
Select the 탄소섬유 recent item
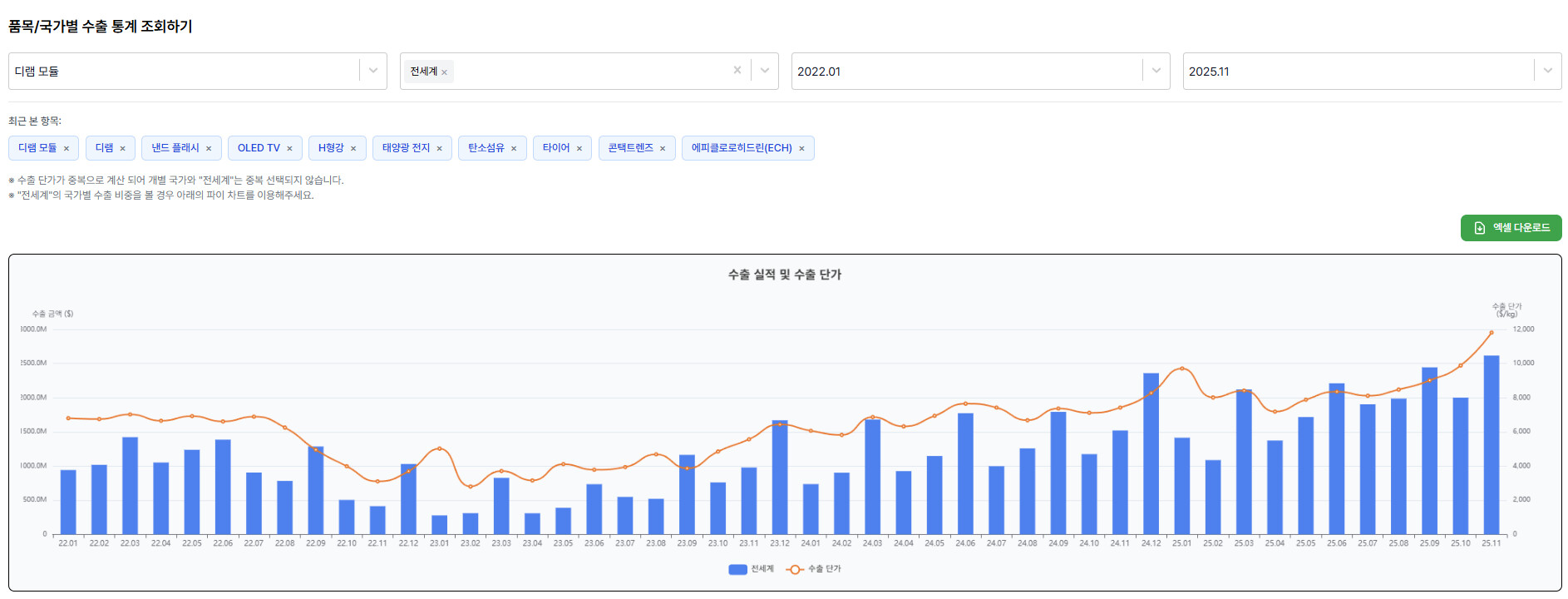pyautogui.click(x=486, y=148)
